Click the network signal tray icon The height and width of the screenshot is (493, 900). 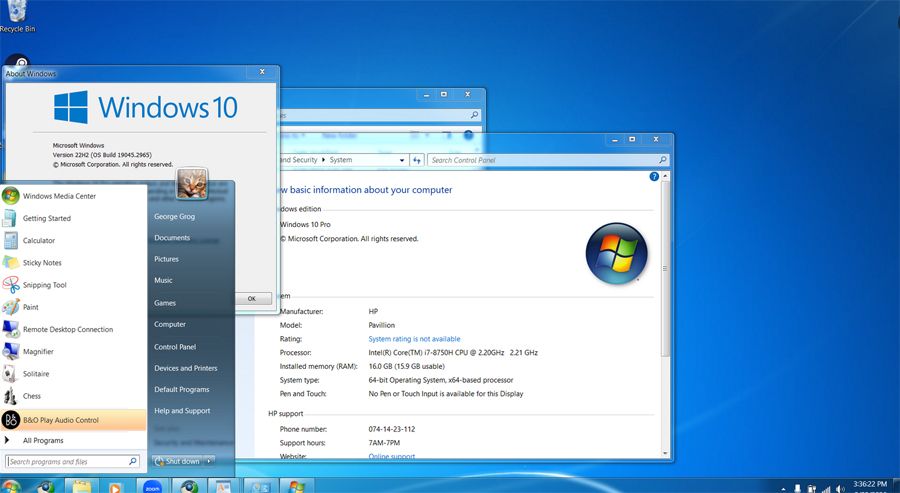[x=827, y=489]
